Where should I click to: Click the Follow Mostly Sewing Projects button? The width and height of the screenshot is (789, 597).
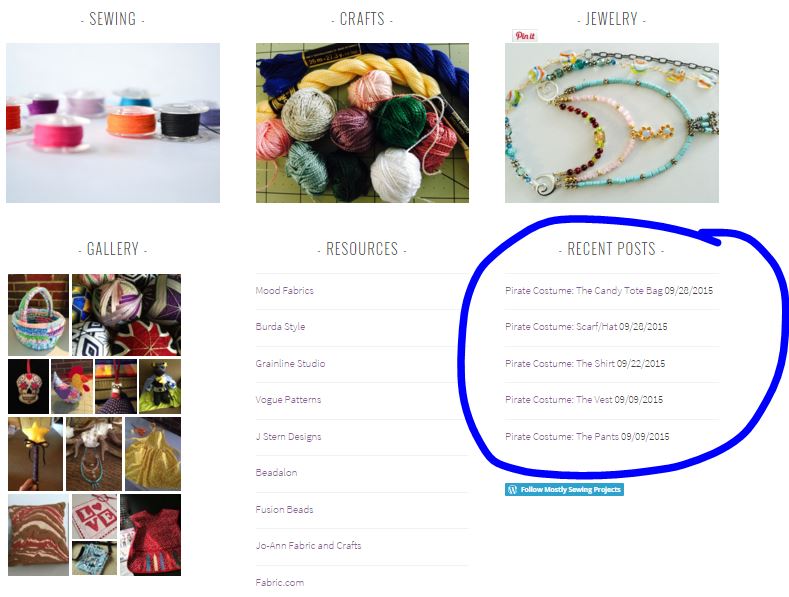564,489
